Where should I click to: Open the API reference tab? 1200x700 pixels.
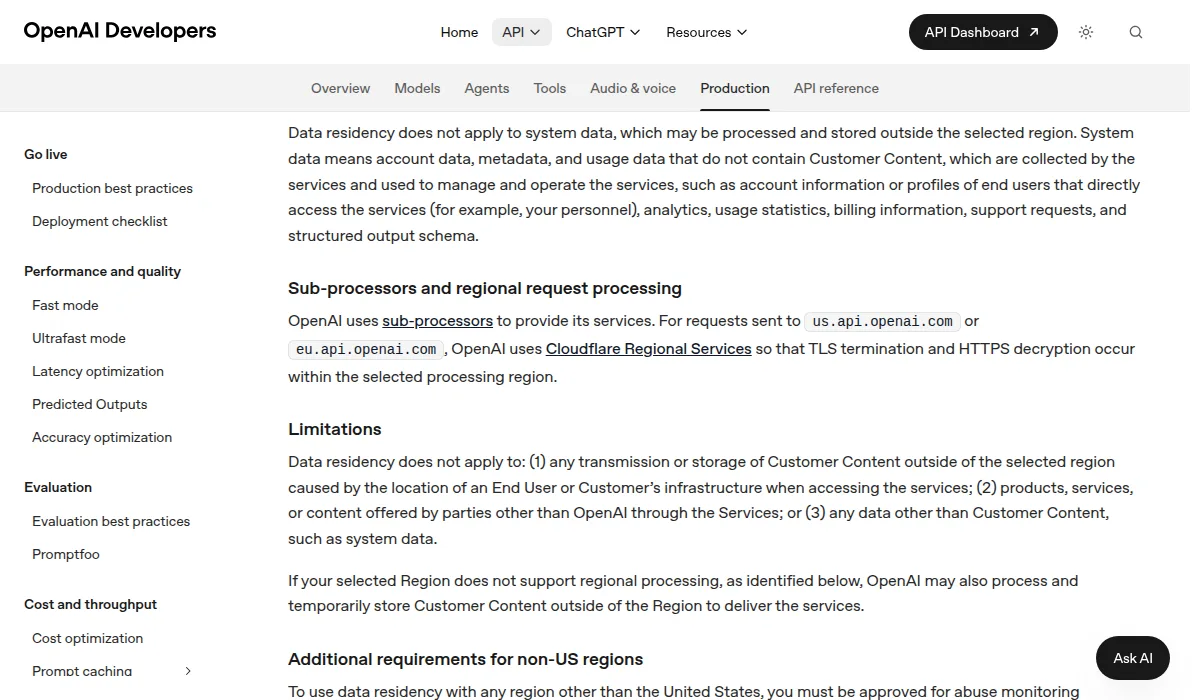click(x=836, y=88)
